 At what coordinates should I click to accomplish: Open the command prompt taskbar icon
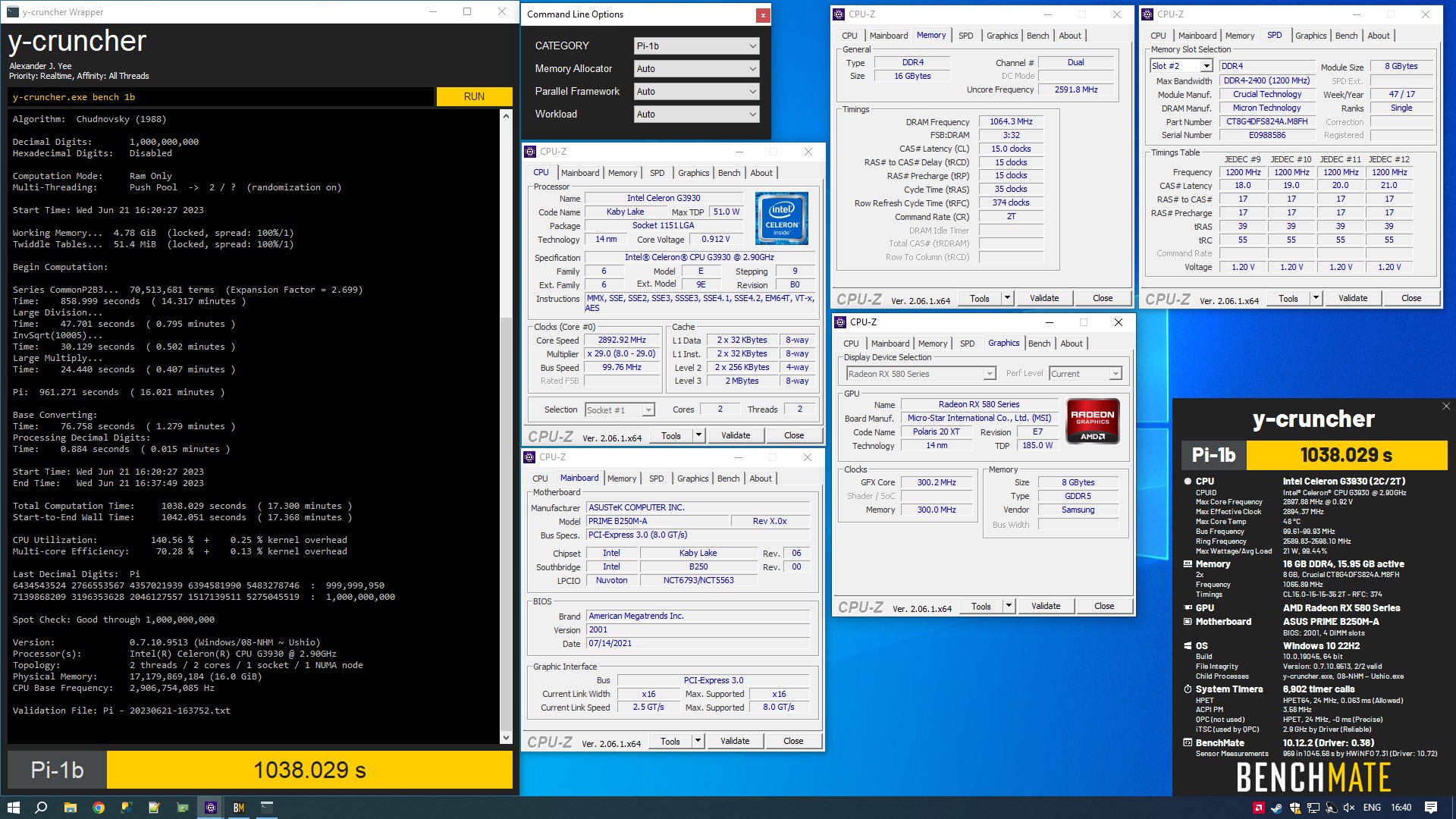(x=267, y=808)
